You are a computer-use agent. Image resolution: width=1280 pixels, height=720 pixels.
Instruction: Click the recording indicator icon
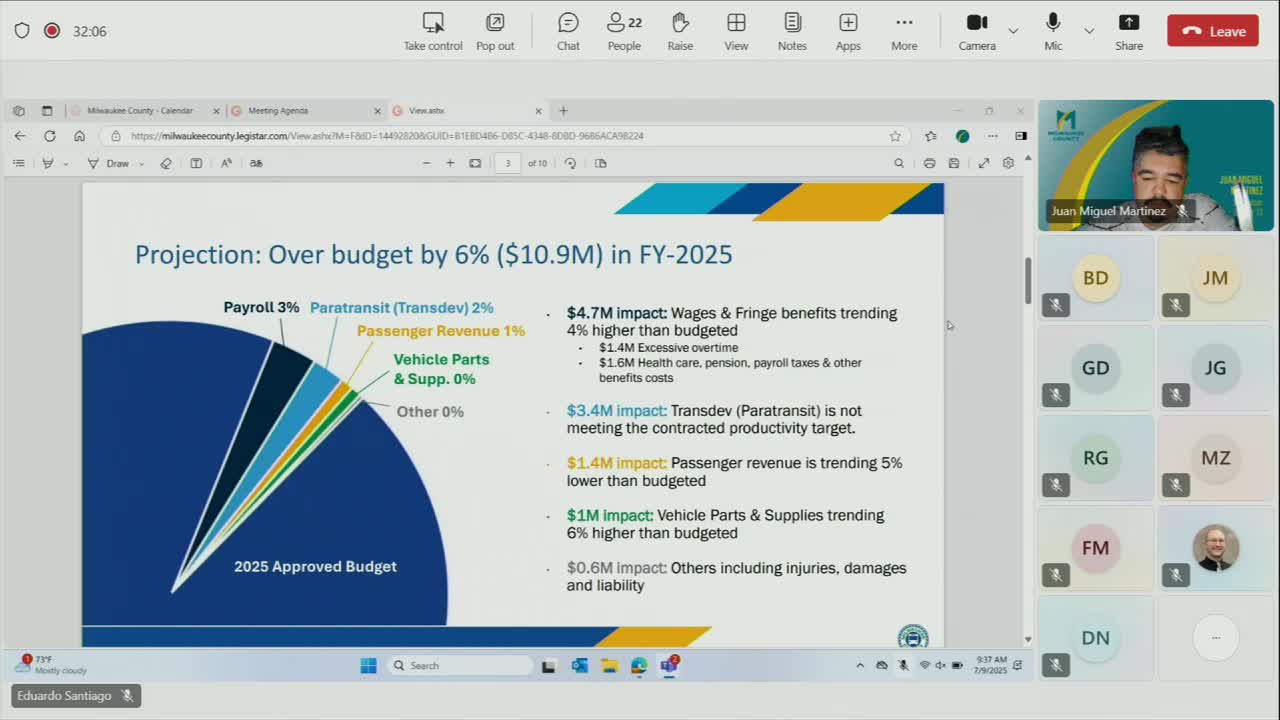click(52, 31)
